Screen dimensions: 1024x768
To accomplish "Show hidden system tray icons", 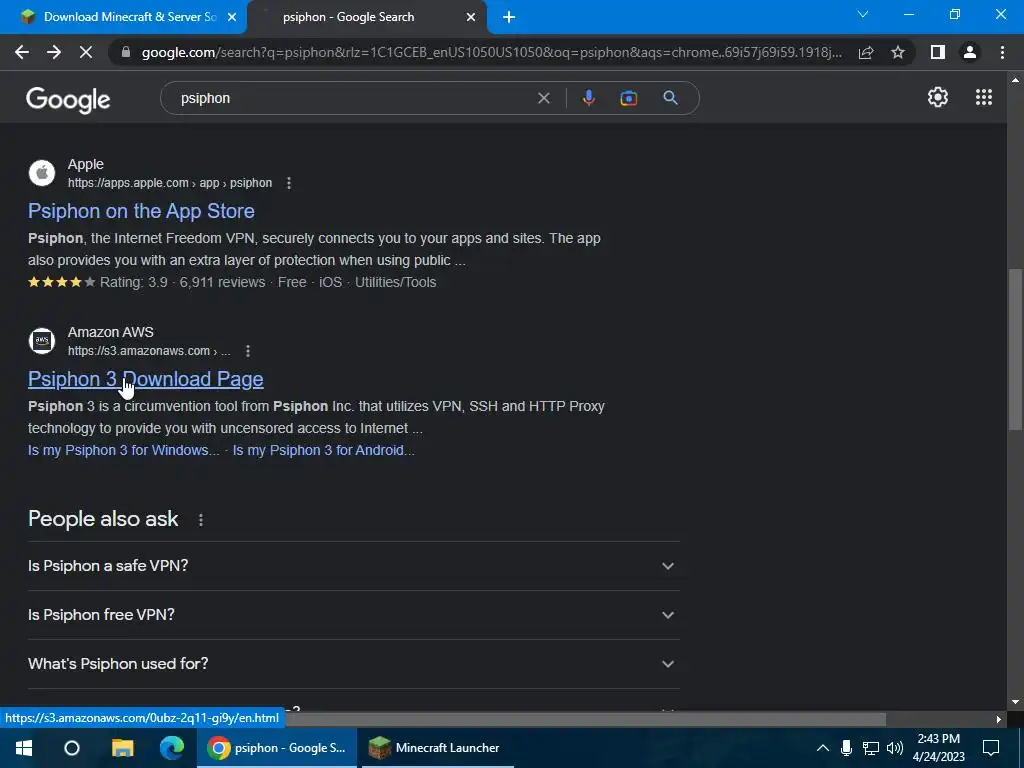I will (x=823, y=748).
